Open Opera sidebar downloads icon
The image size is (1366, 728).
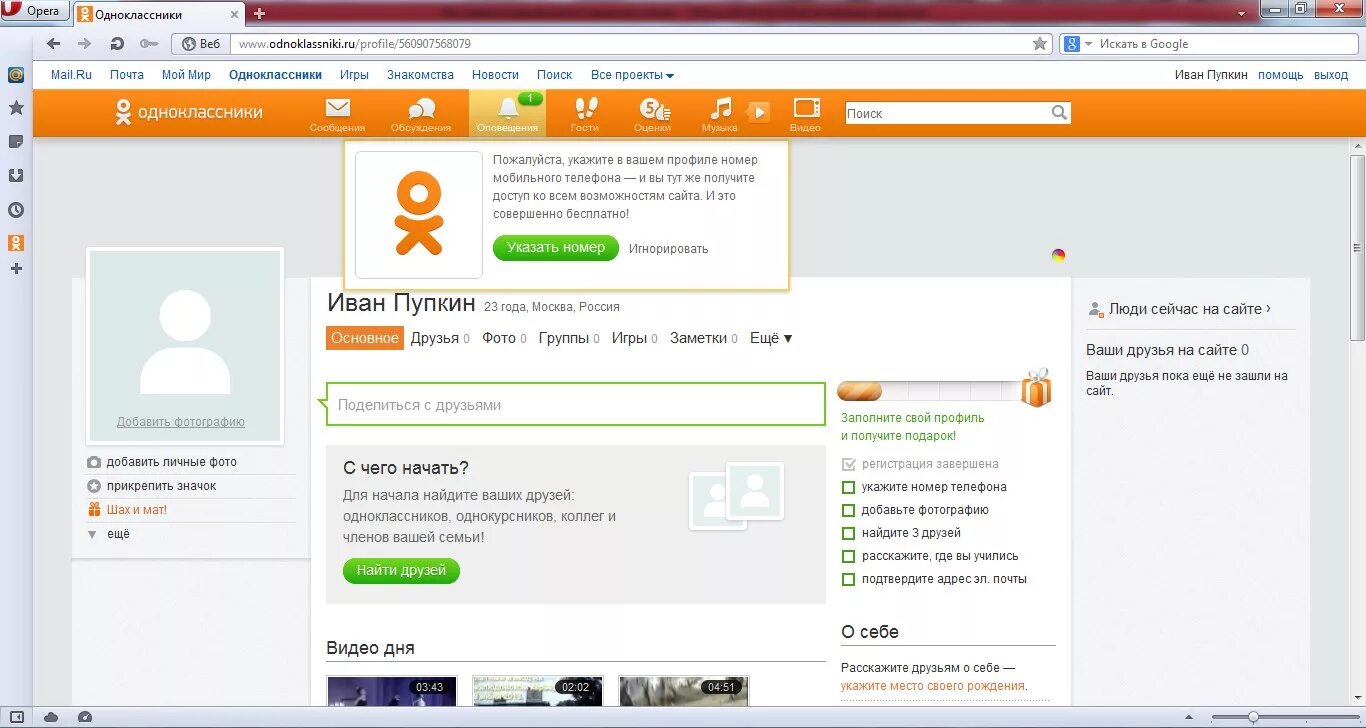(16, 176)
